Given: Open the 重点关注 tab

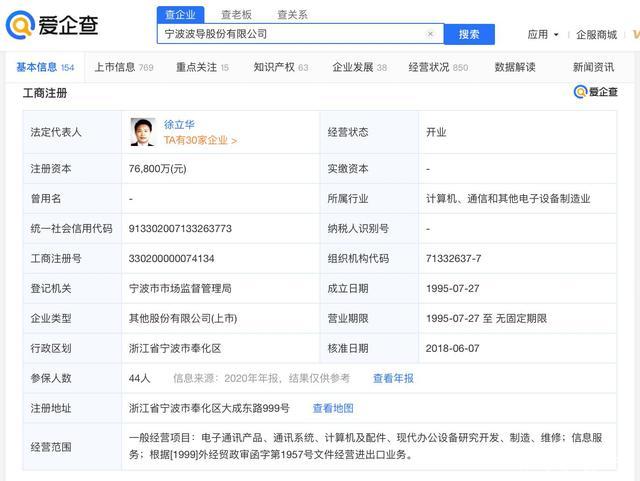Looking at the screenshot, I should coord(202,67).
